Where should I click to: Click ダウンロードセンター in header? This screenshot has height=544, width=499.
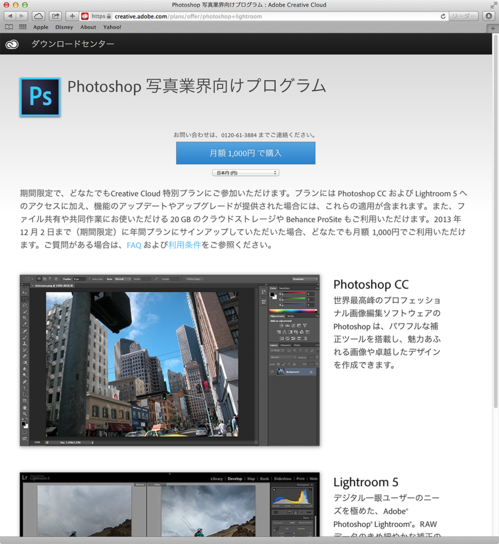point(73,44)
